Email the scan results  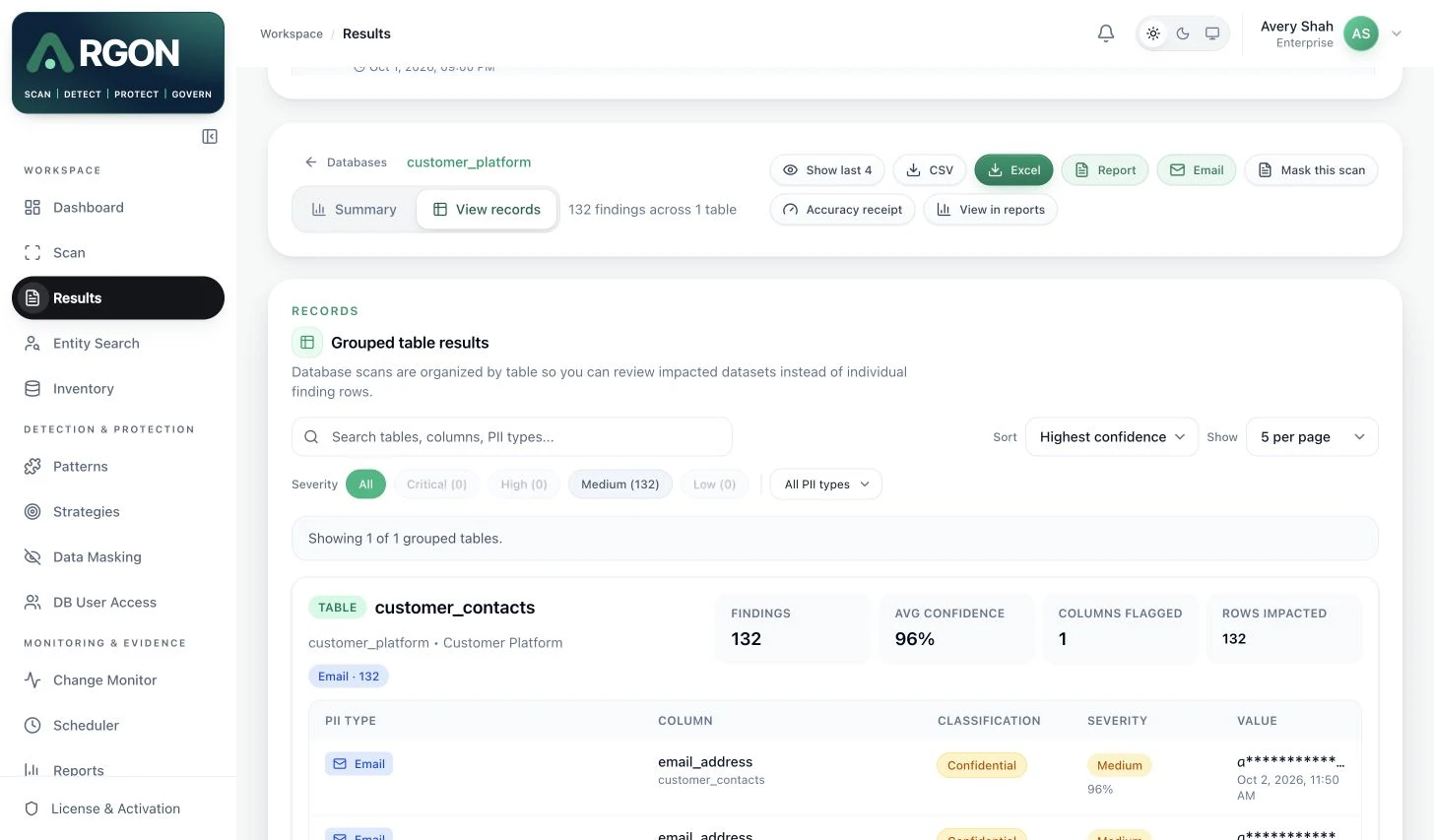click(1196, 170)
